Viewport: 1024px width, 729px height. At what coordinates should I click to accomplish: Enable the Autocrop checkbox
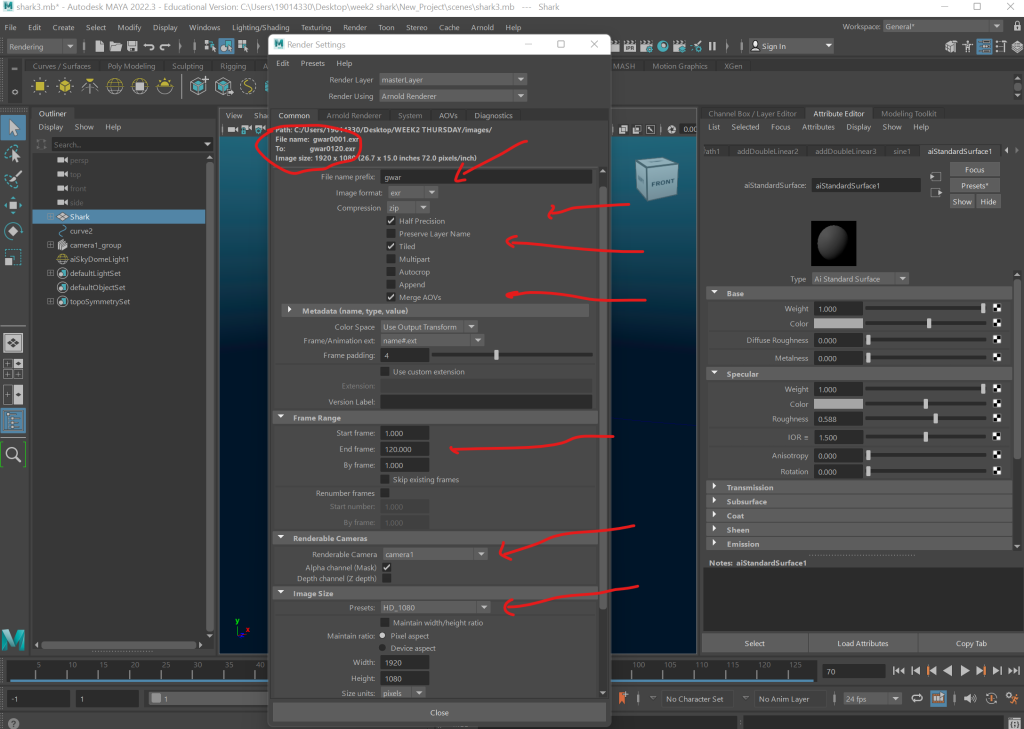tap(391, 272)
